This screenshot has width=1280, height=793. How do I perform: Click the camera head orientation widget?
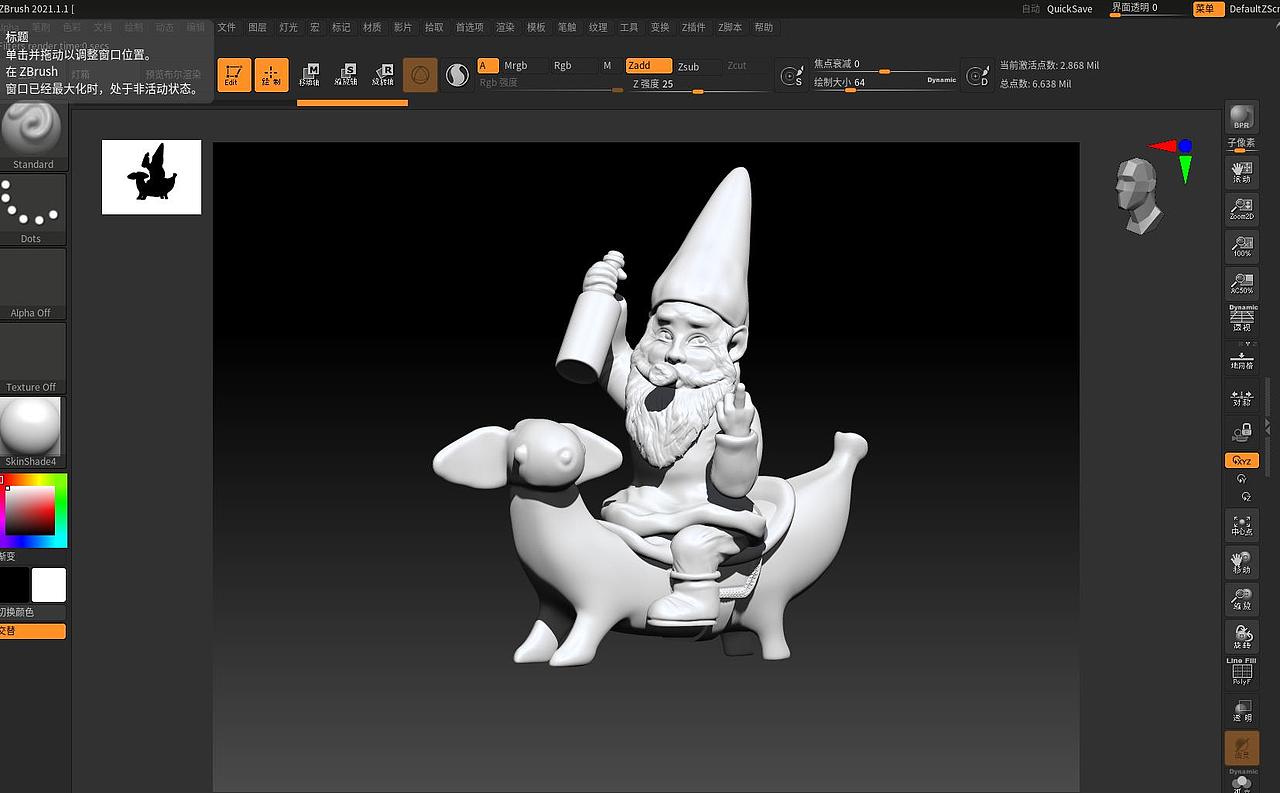[1138, 196]
